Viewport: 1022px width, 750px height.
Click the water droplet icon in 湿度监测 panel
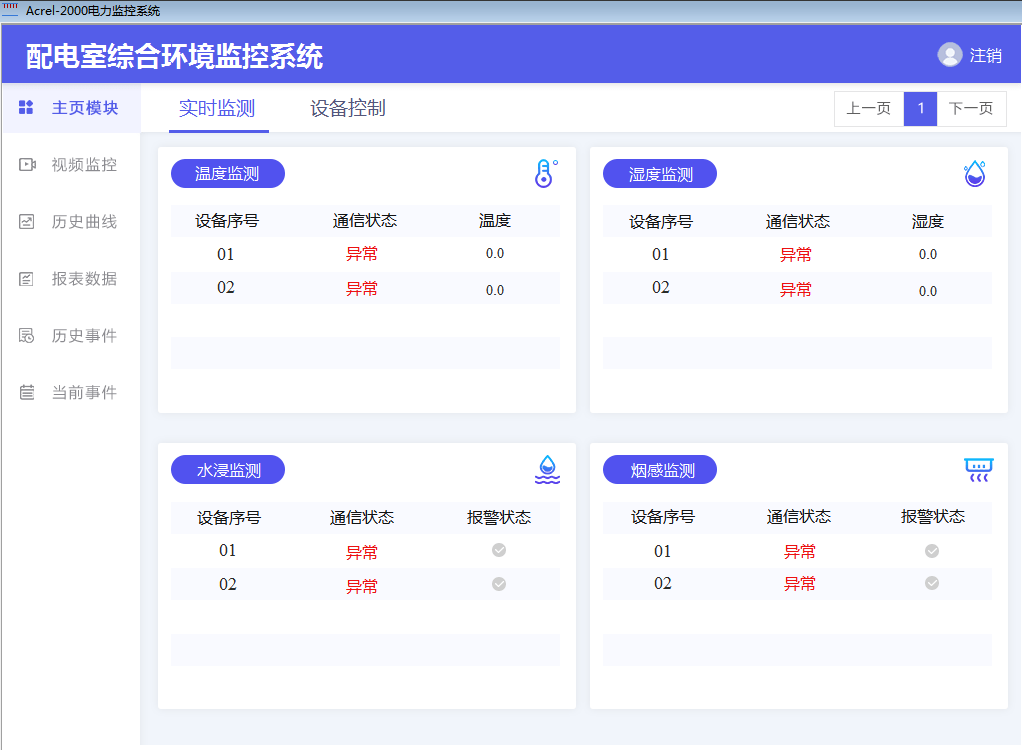(x=977, y=172)
